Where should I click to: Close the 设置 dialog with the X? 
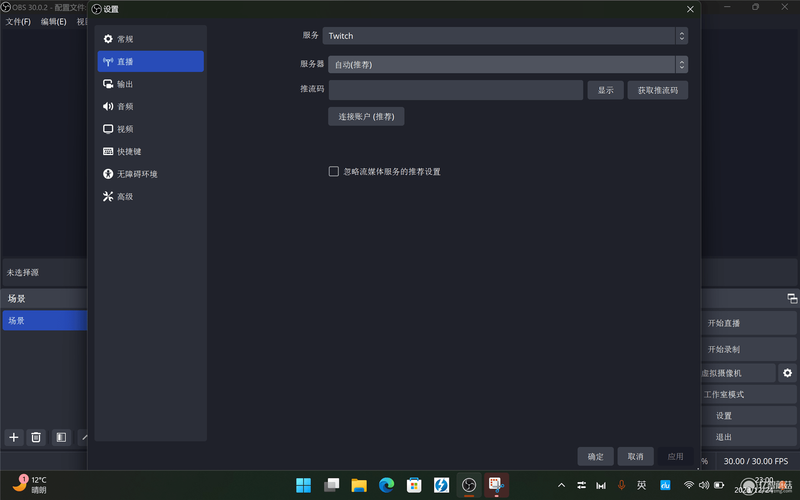pyautogui.click(x=690, y=9)
